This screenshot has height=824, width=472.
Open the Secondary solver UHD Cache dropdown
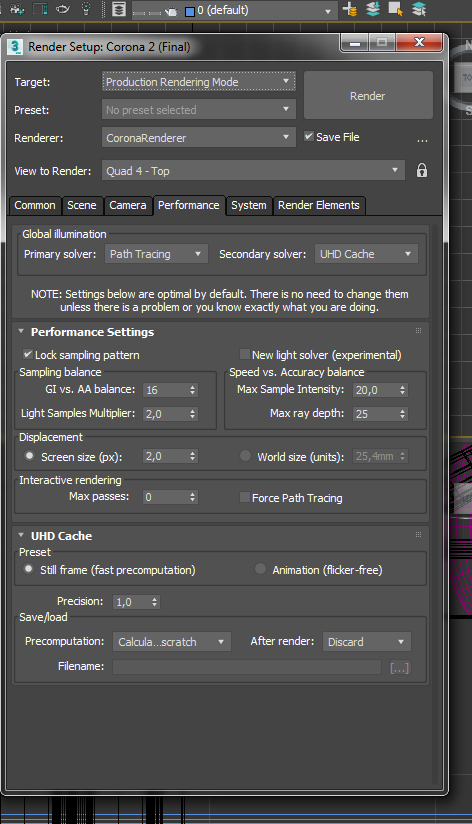(x=366, y=254)
